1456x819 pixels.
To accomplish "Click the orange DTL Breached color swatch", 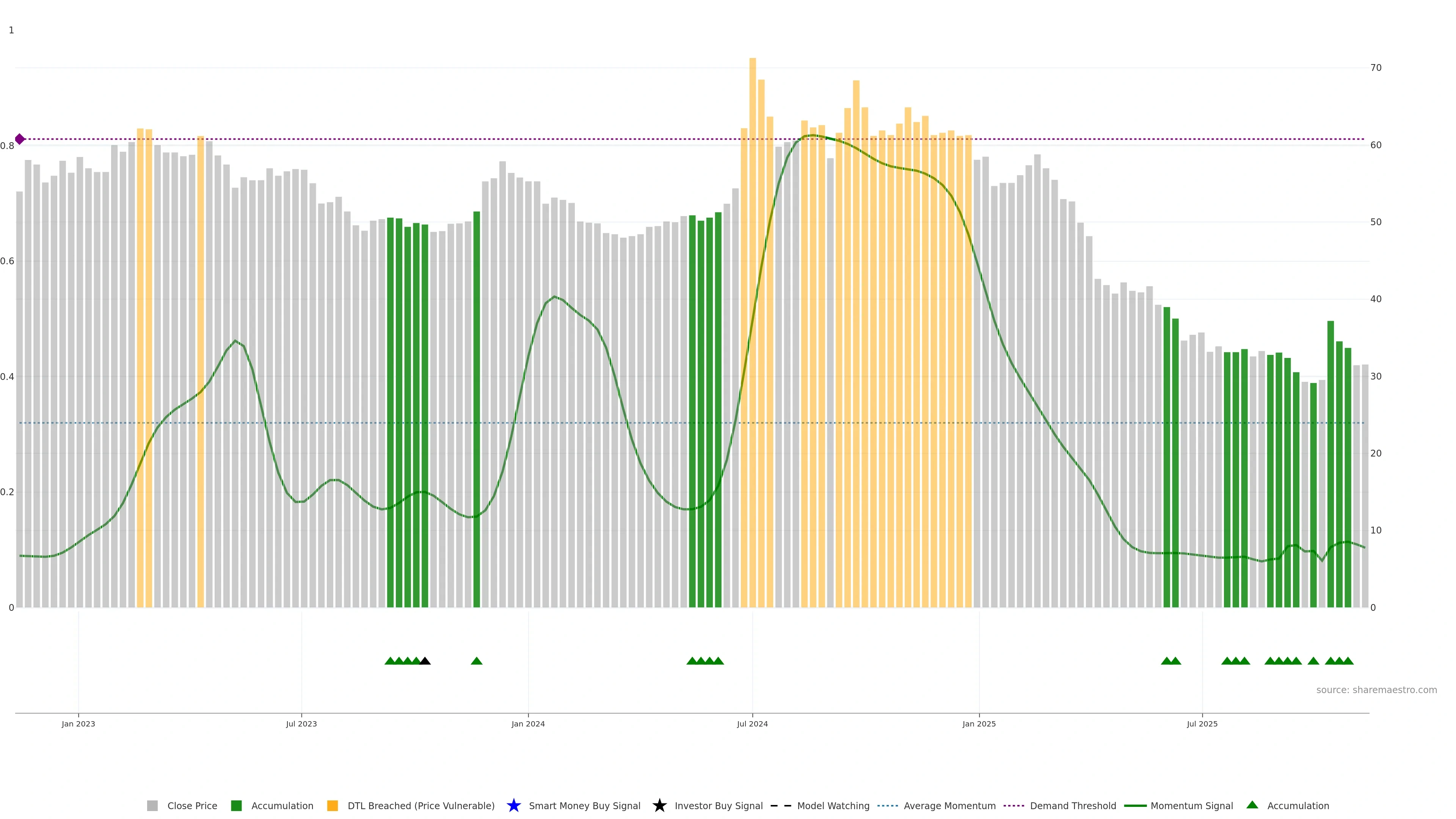I will coord(333,805).
